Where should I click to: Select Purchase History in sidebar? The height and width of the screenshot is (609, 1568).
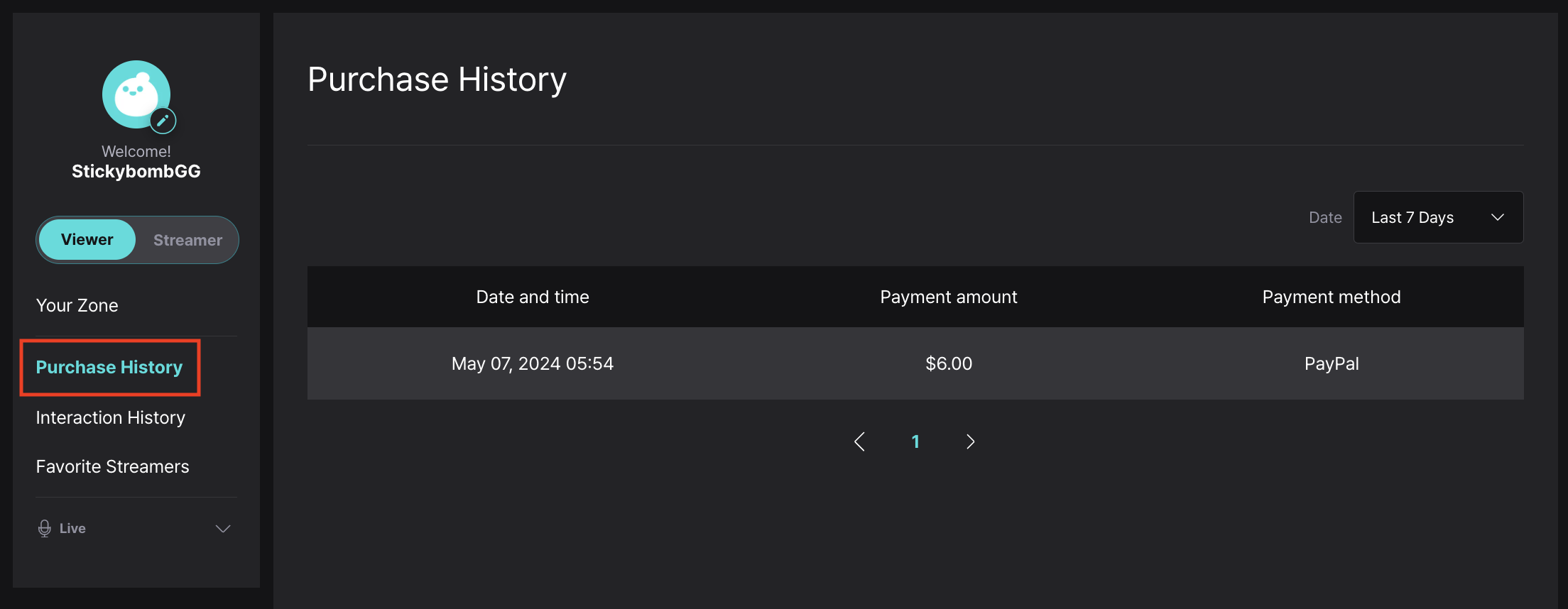tap(109, 367)
